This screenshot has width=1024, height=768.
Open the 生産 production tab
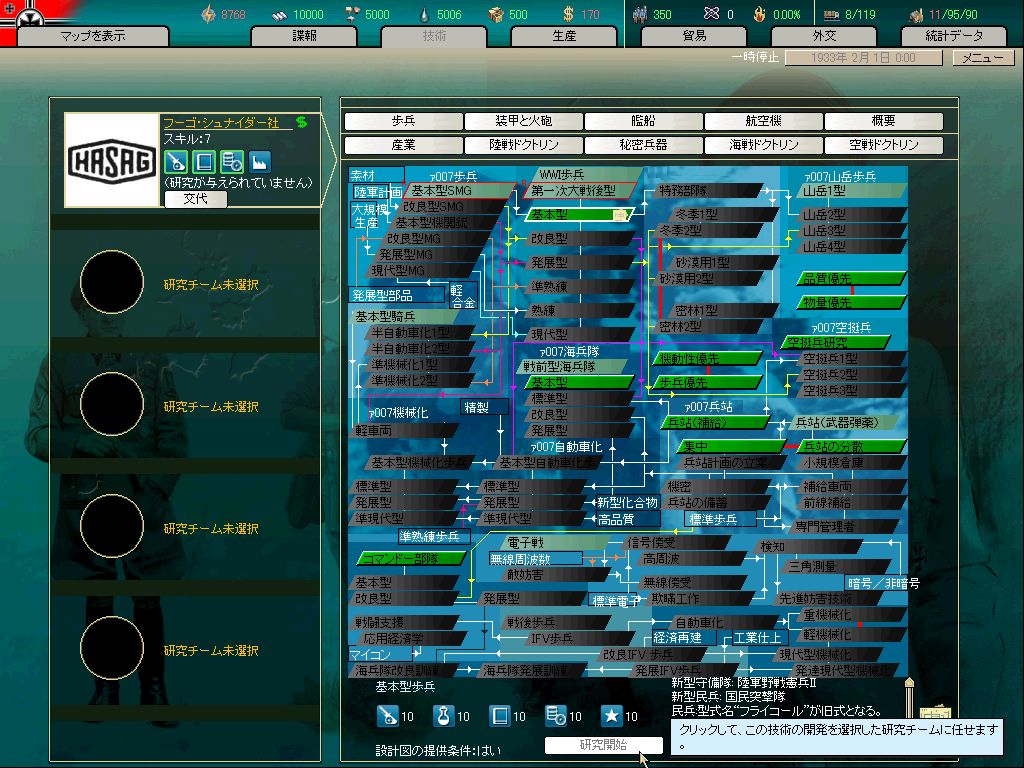tap(564, 36)
